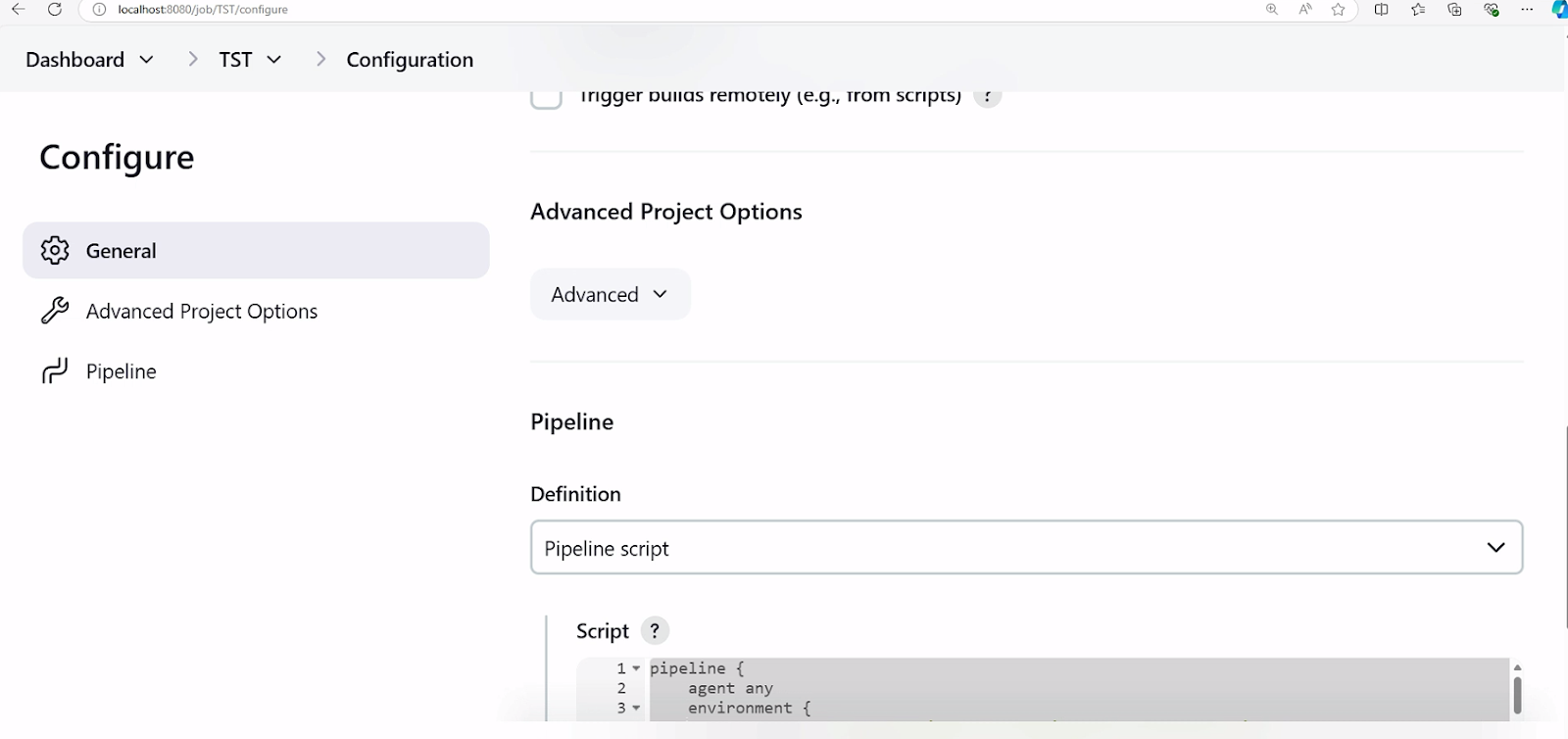
Task: Click into the browser address bar URL
Action: 202,9
